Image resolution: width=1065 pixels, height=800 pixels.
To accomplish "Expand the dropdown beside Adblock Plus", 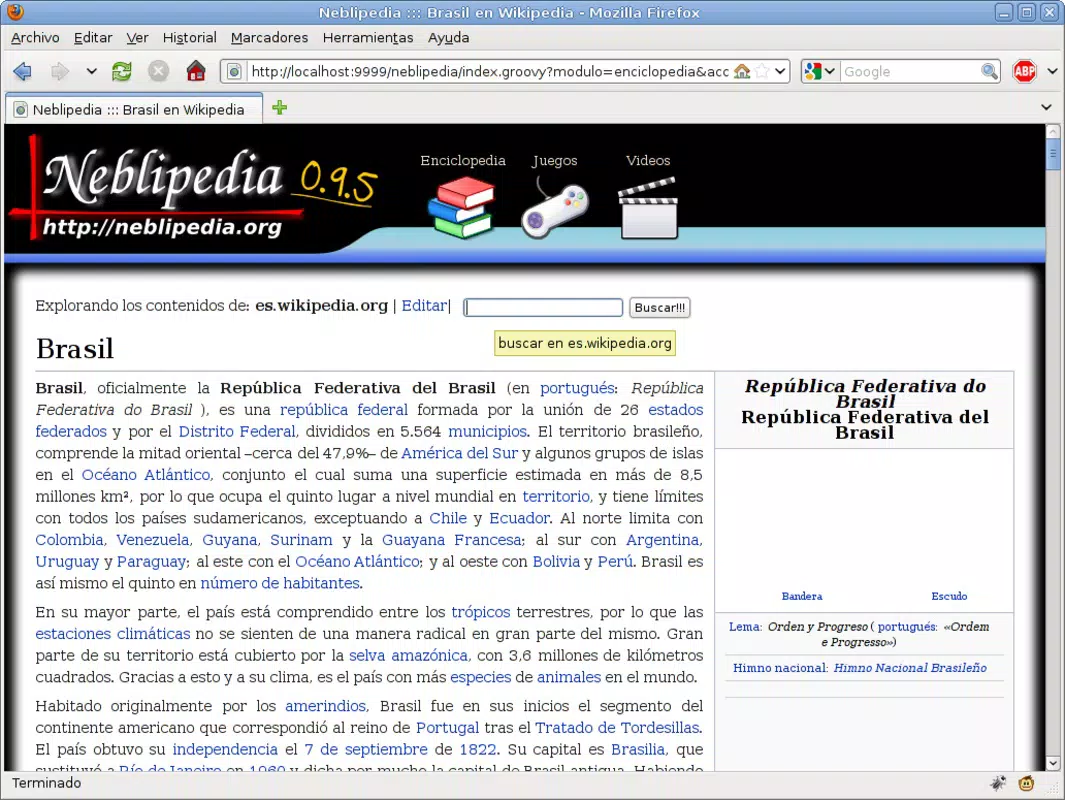I will 1052,71.
